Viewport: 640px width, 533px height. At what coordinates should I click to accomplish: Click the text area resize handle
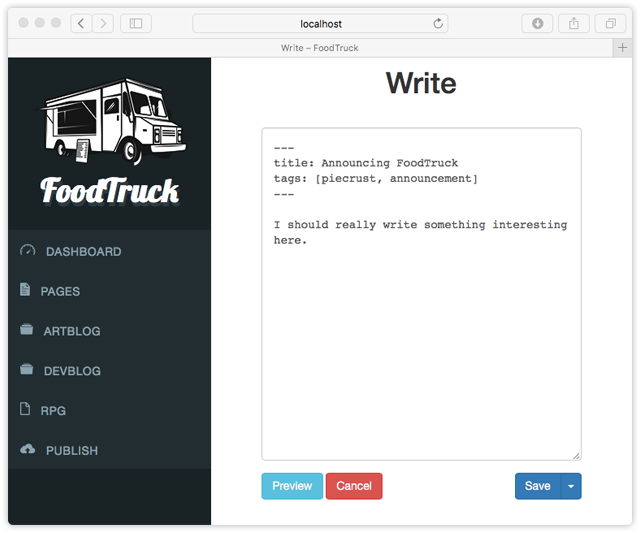(x=576, y=456)
